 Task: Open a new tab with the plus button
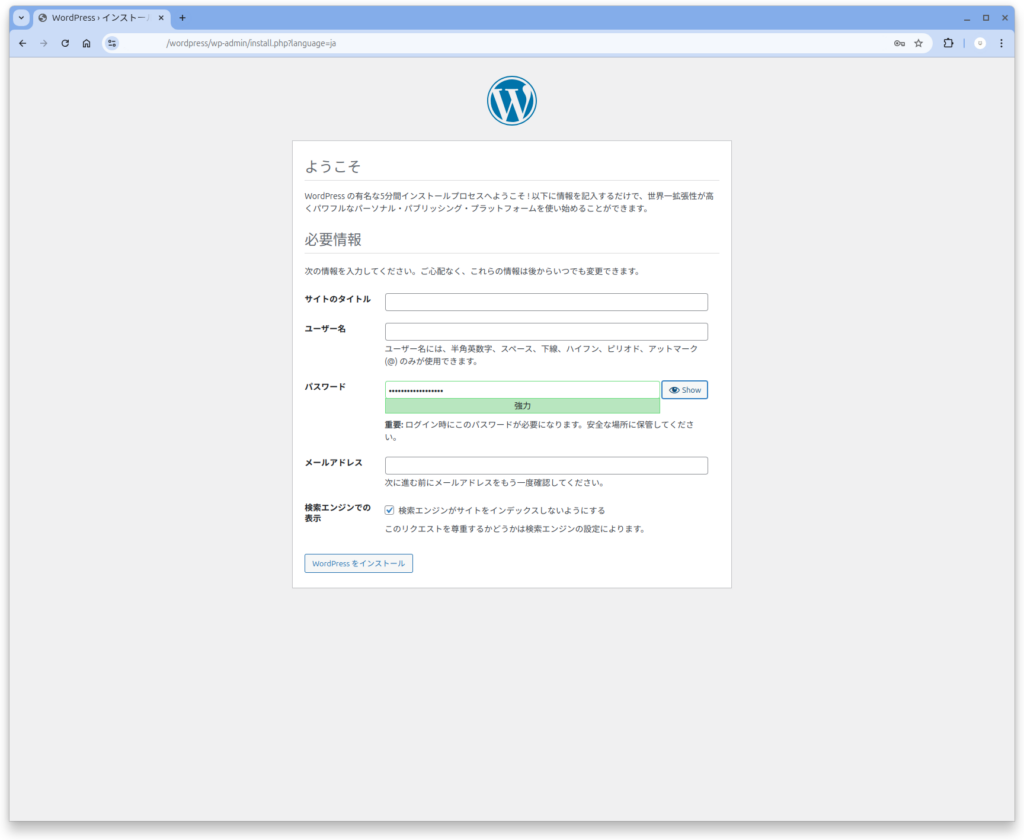click(x=182, y=18)
